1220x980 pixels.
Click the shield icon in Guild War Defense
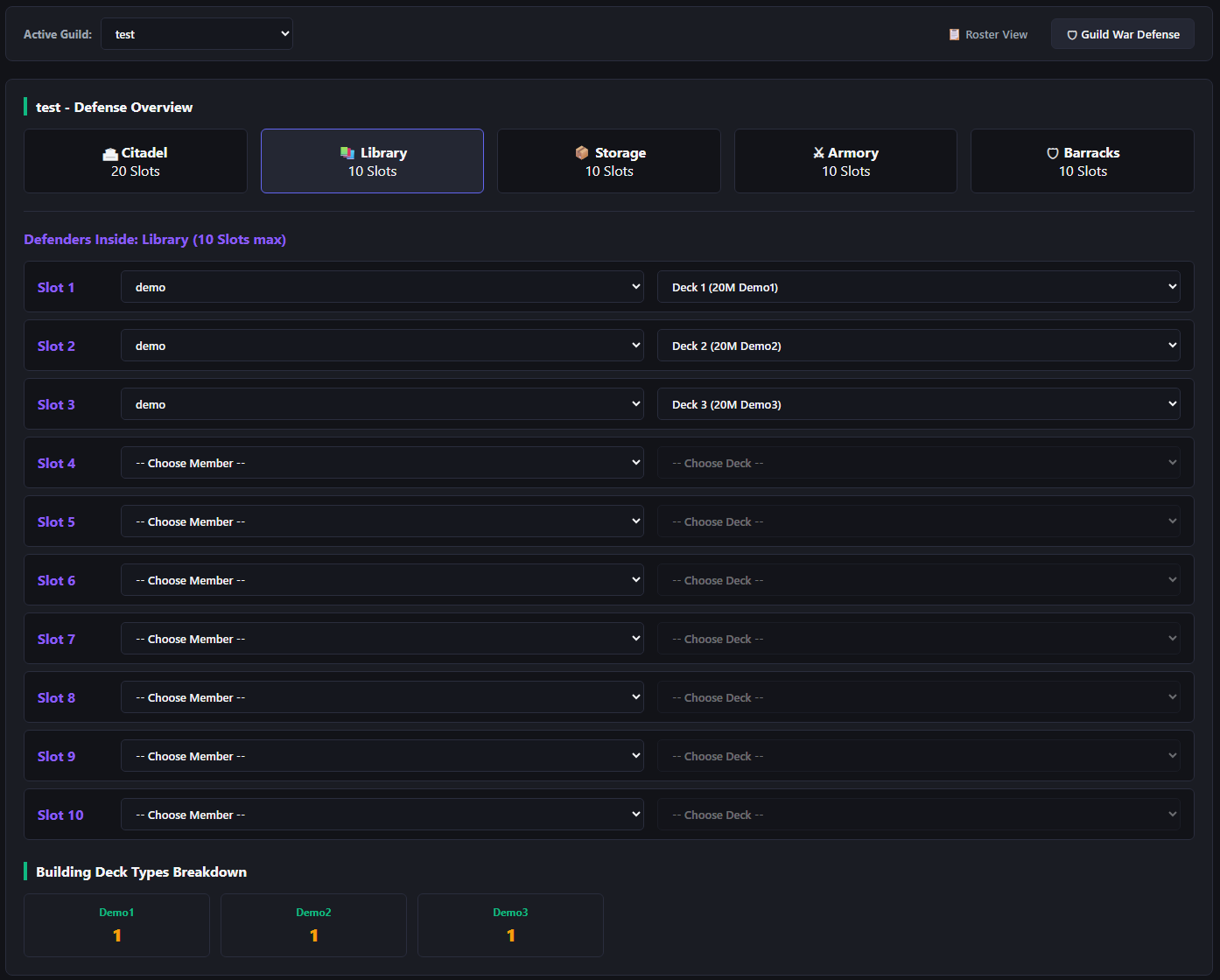tap(1071, 35)
